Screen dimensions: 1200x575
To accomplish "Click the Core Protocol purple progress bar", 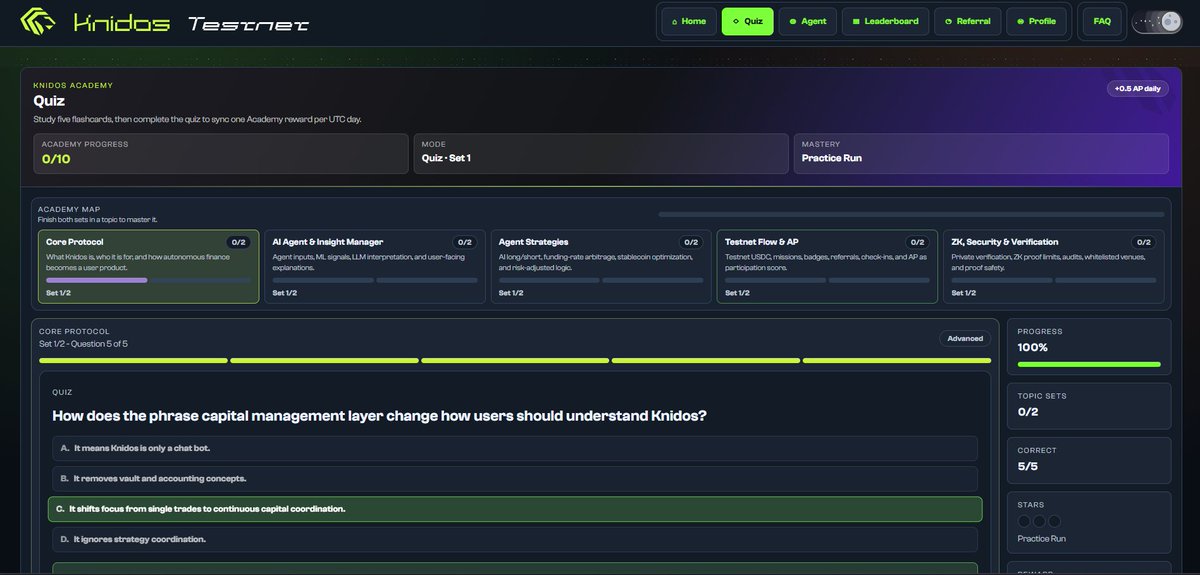I will [97, 280].
